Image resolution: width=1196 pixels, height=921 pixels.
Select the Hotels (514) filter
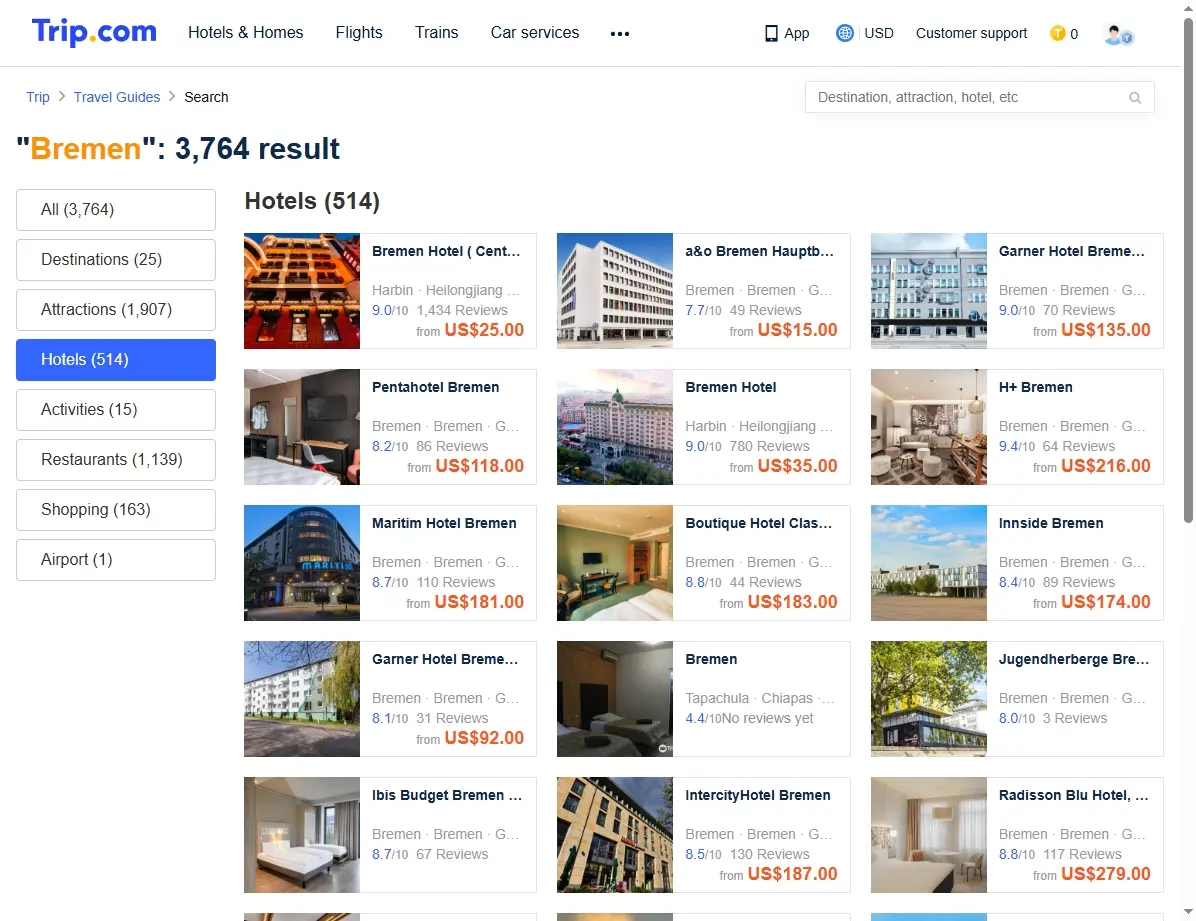116,359
